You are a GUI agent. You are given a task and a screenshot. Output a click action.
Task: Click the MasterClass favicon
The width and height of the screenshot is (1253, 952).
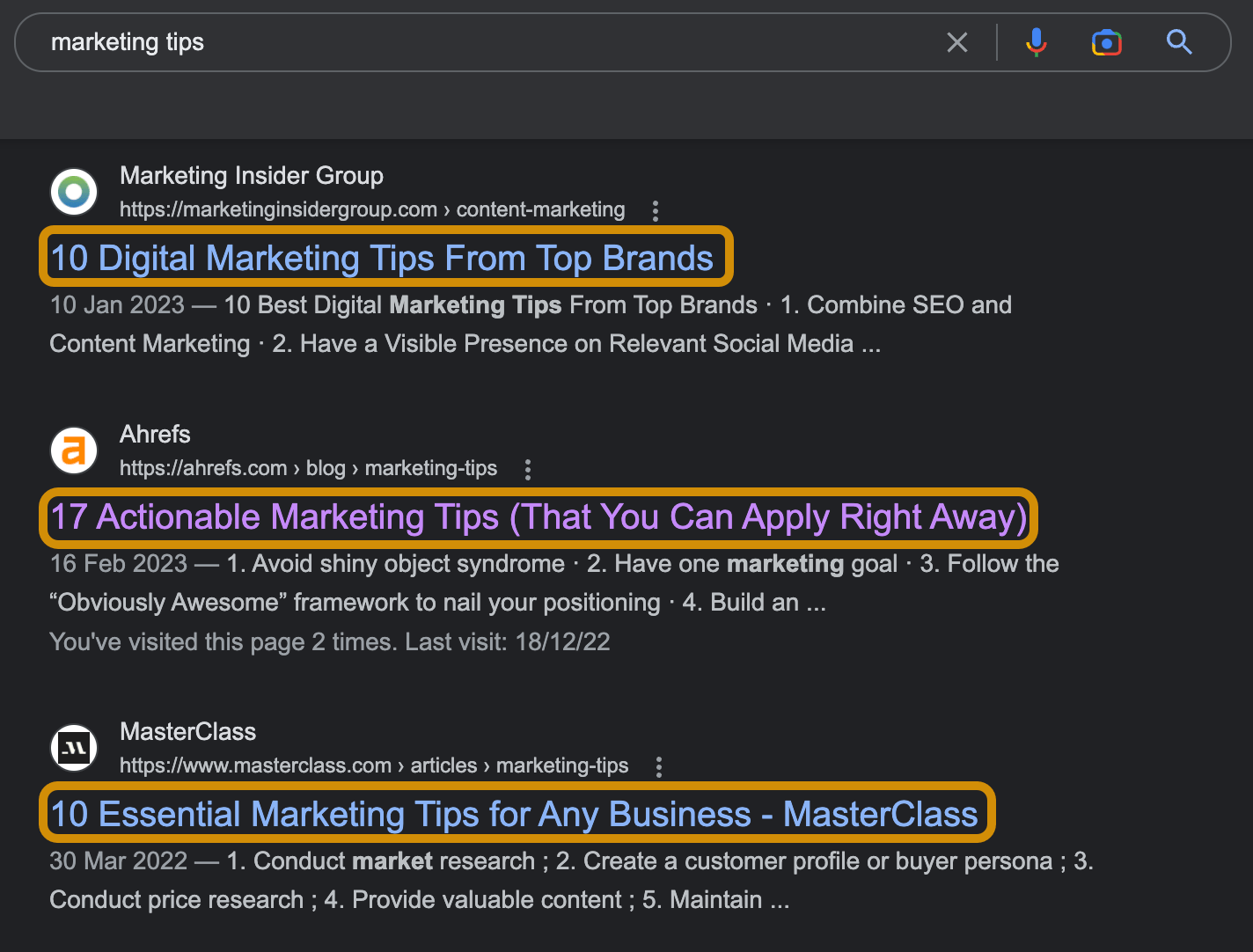coord(73,747)
